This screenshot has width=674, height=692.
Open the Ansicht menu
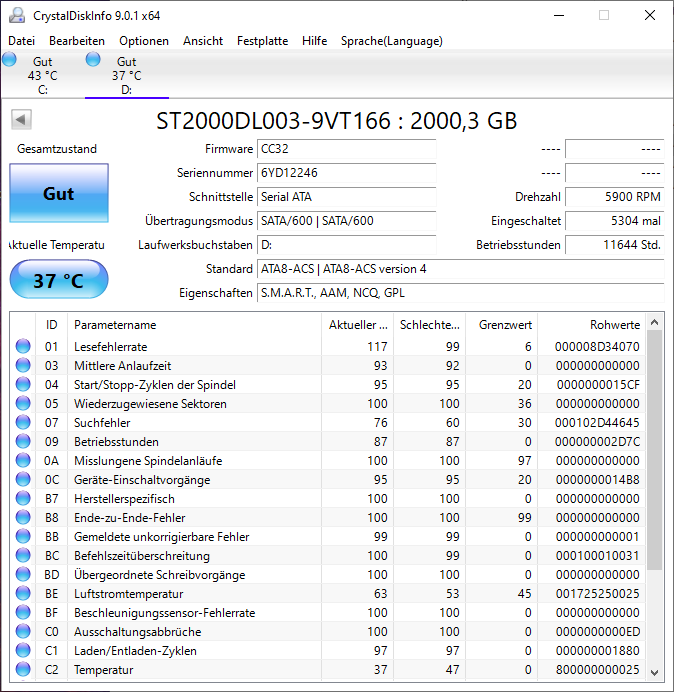(203, 41)
